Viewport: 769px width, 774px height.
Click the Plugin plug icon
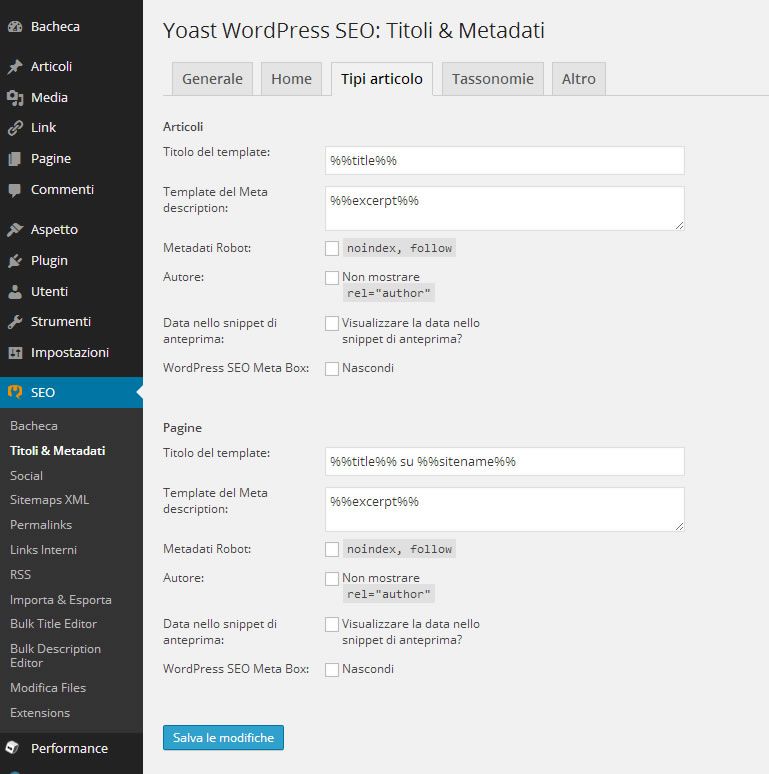(15, 261)
